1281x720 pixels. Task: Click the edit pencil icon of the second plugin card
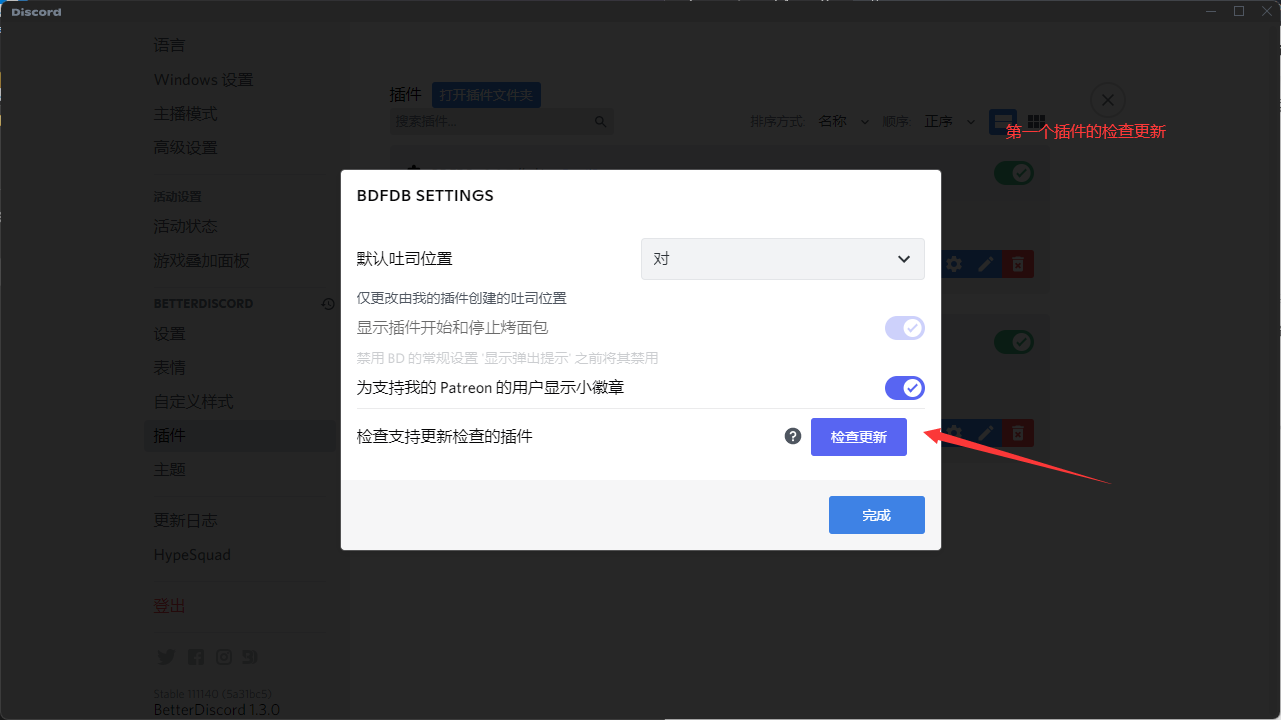[986, 433]
